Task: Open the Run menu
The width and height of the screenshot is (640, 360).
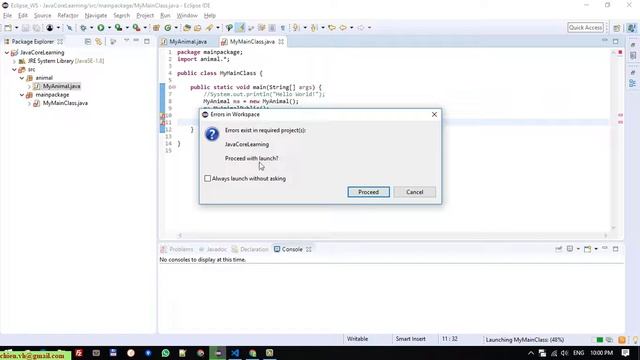Action: pos(165,15)
